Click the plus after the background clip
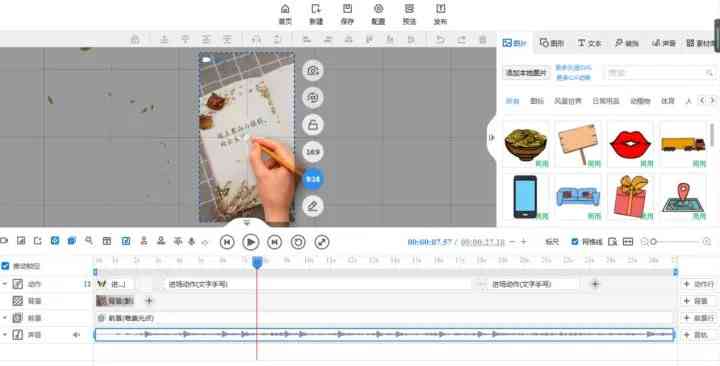Screen dimensions: 720x366 [x=148, y=301]
